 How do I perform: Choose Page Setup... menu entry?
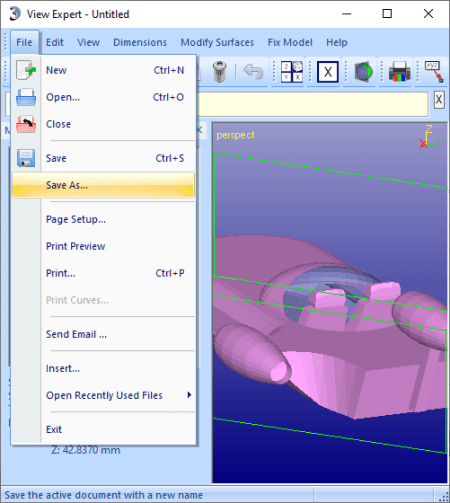tap(103, 219)
